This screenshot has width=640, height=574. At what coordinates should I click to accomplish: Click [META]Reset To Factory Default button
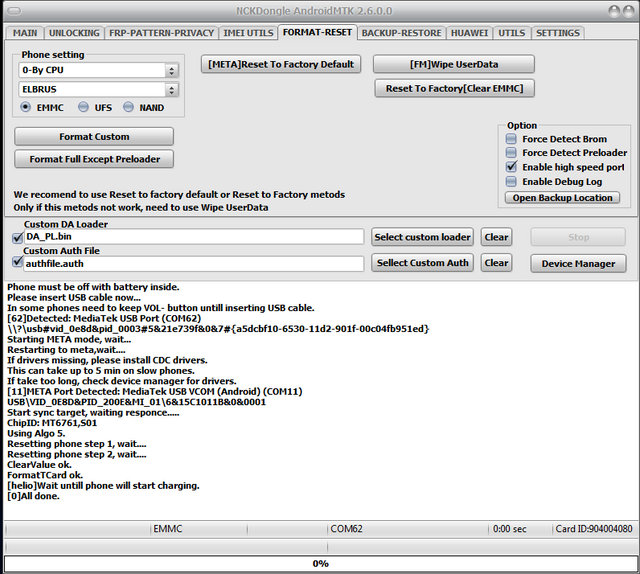click(x=281, y=65)
